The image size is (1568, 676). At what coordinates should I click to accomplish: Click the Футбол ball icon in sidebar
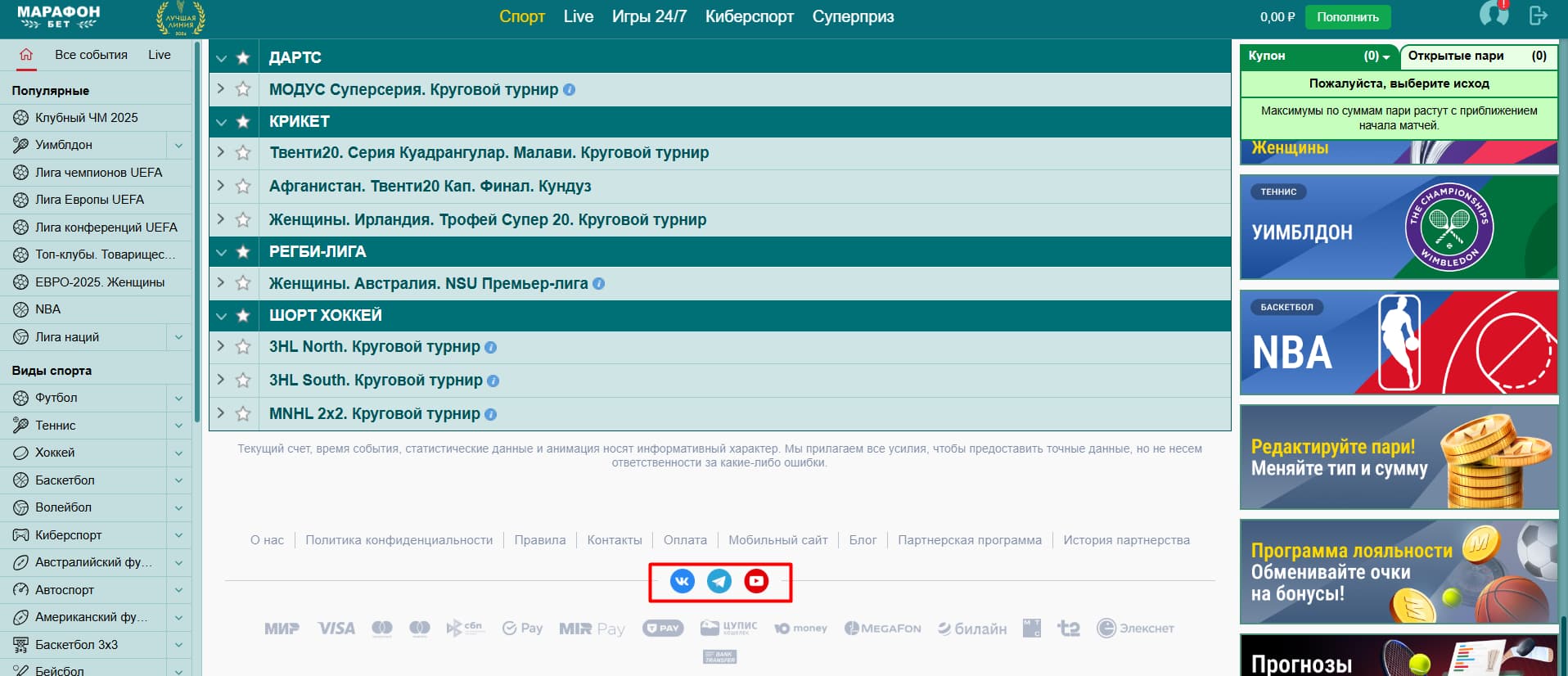tap(20, 399)
